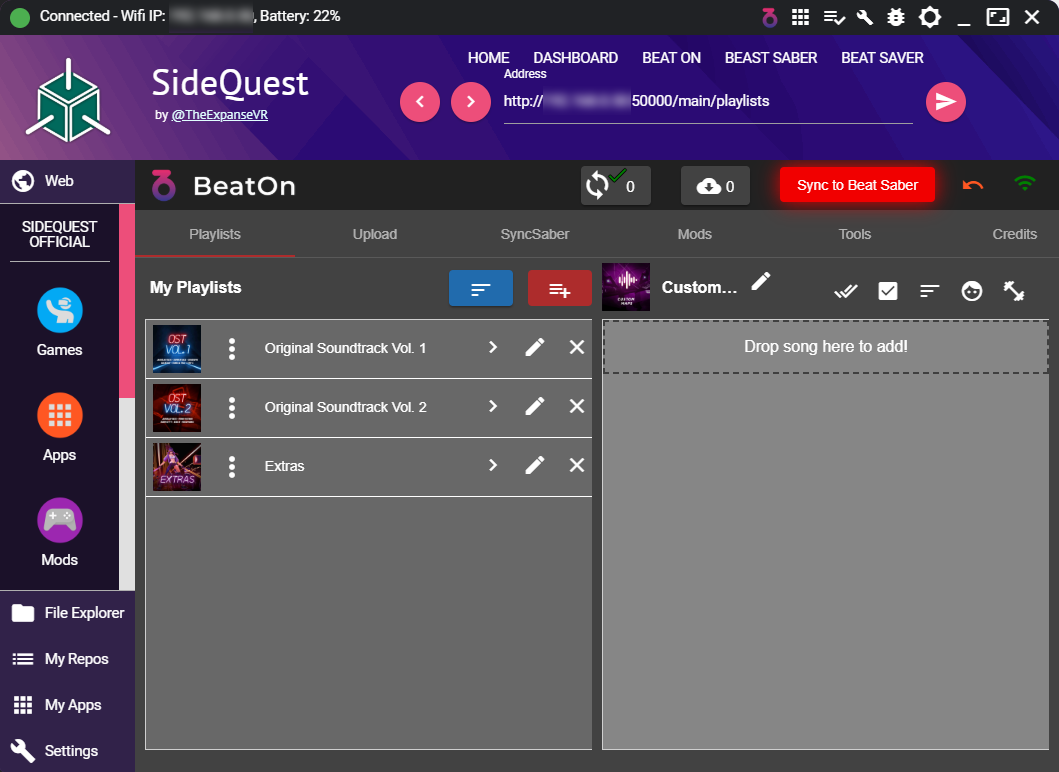Open the cloud downloads counter
The height and width of the screenshot is (772, 1059).
point(715,185)
